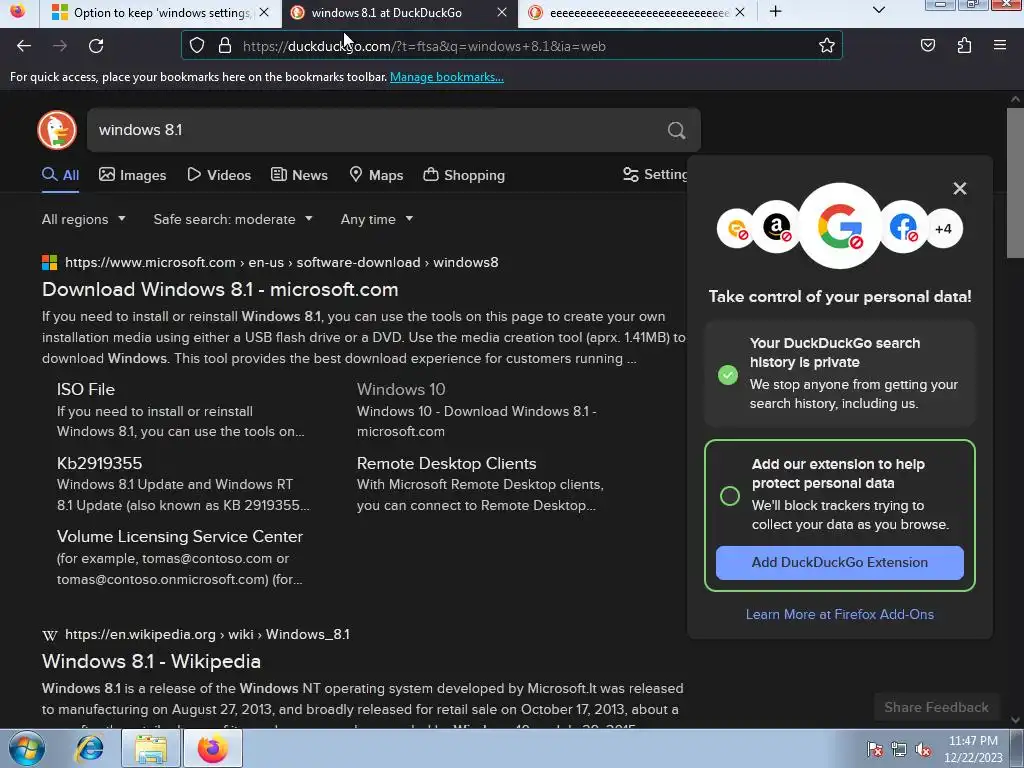Open the Kb2919355 sublink
The width and height of the screenshot is (1024, 768).
pyautogui.click(x=99, y=464)
